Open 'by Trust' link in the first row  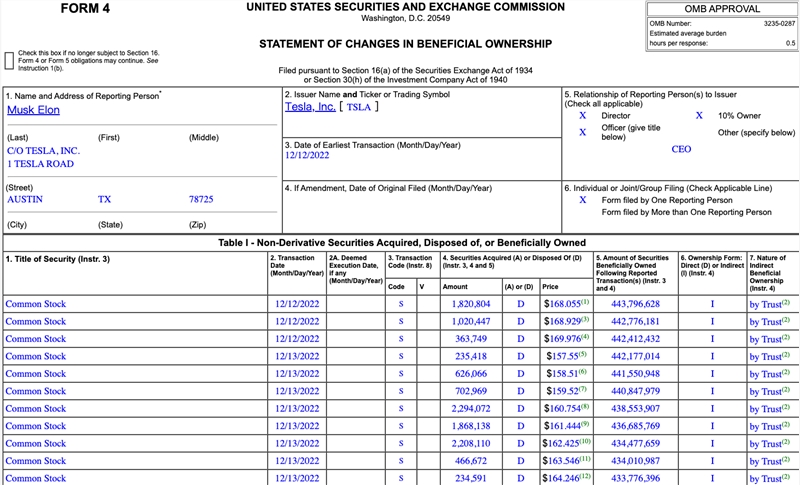coord(765,304)
